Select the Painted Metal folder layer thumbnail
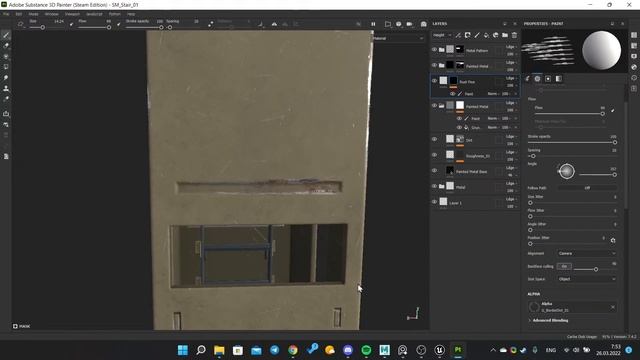640x360 pixels. point(449,65)
